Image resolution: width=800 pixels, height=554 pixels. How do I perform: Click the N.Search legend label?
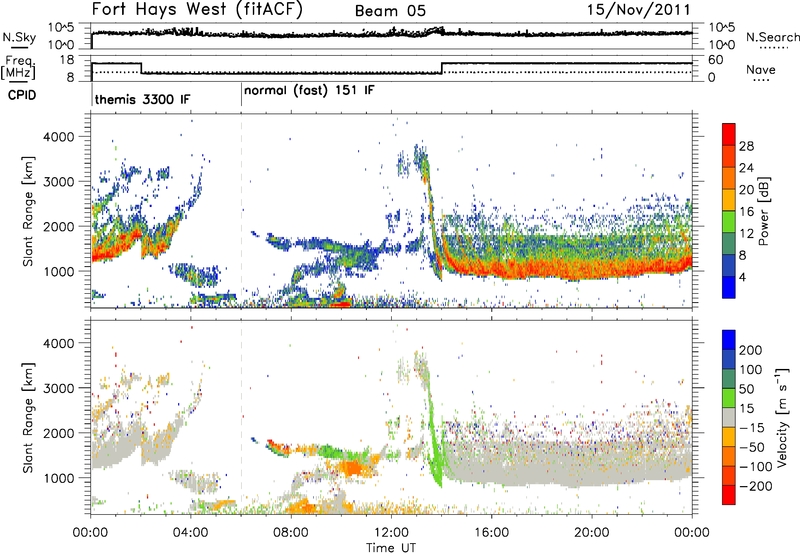click(x=773, y=37)
